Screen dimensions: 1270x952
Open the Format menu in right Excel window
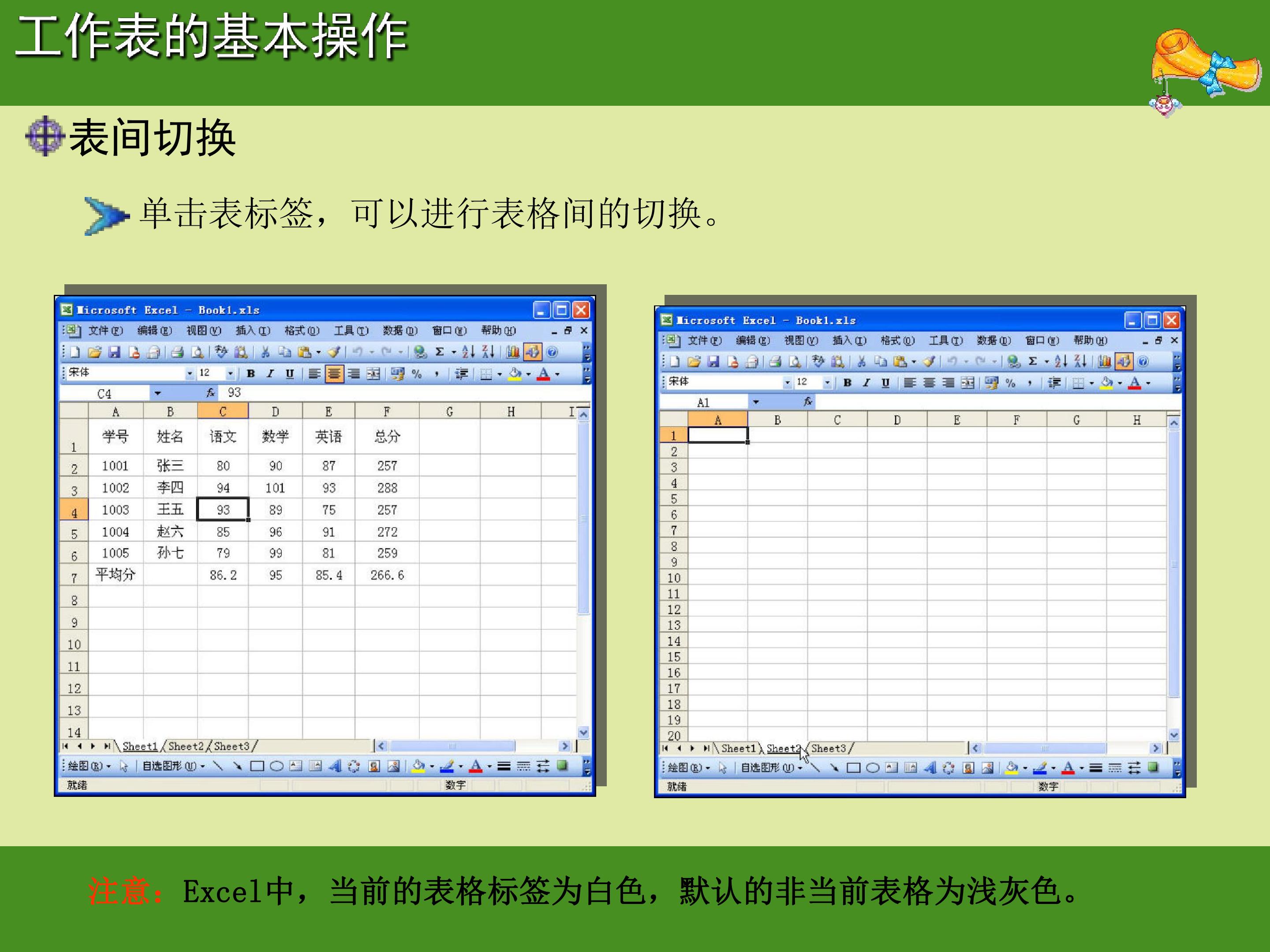(897, 340)
